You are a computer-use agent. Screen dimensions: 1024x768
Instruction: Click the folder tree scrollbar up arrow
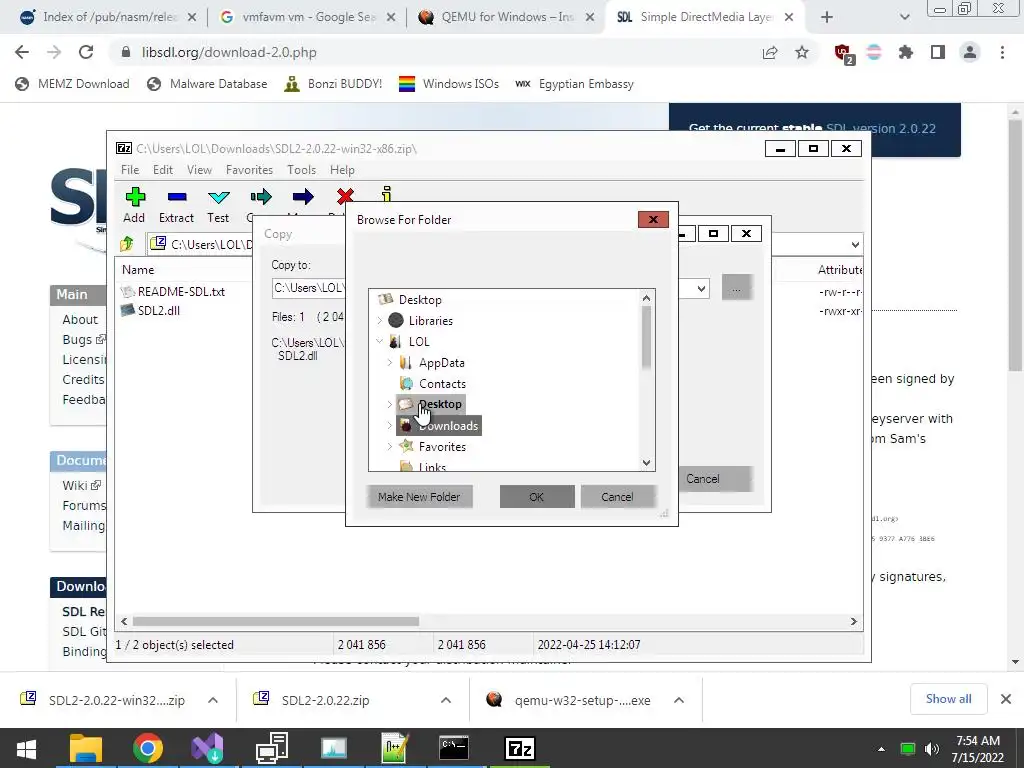tap(647, 298)
